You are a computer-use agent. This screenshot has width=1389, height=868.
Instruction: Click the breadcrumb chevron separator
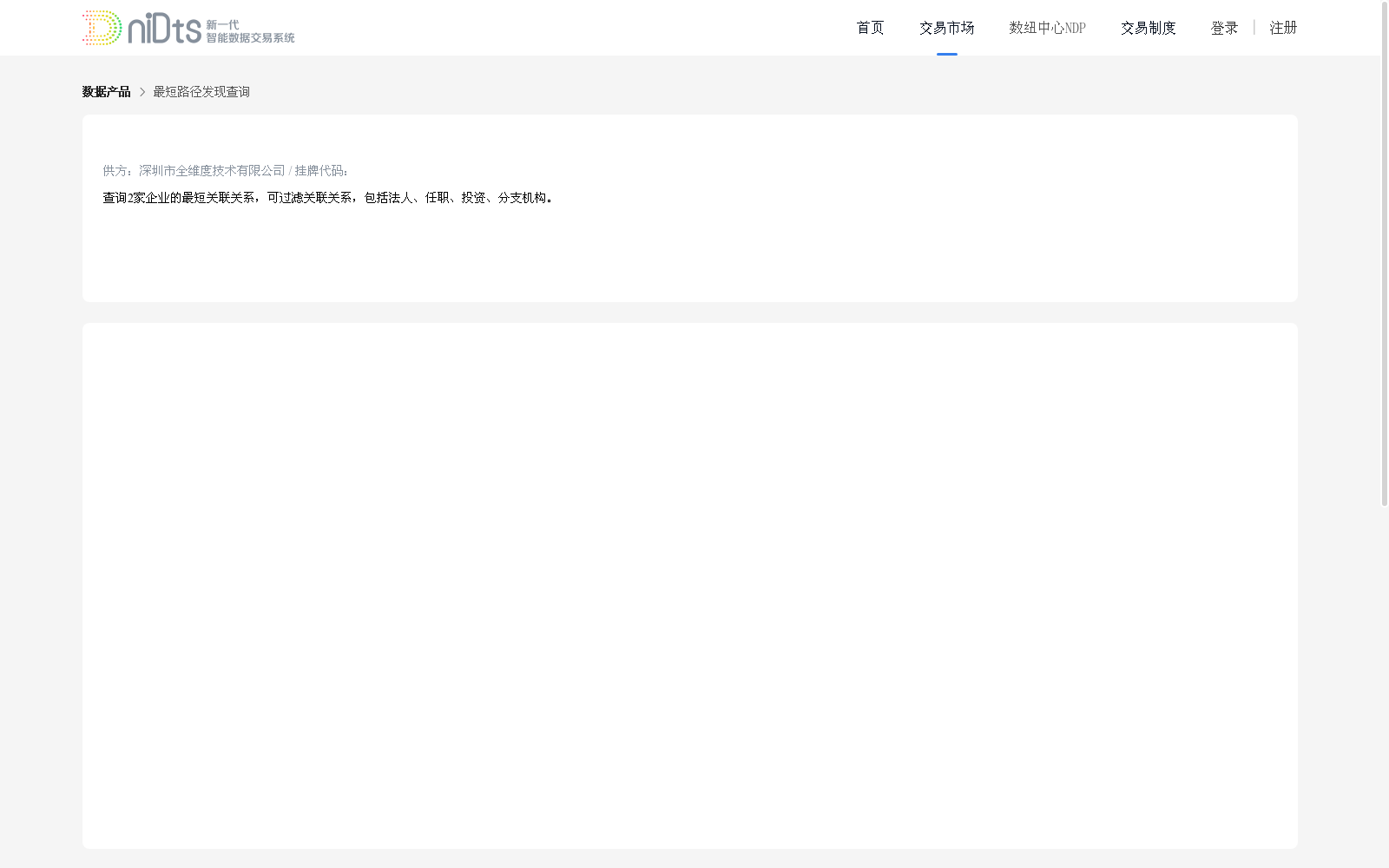[142, 92]
